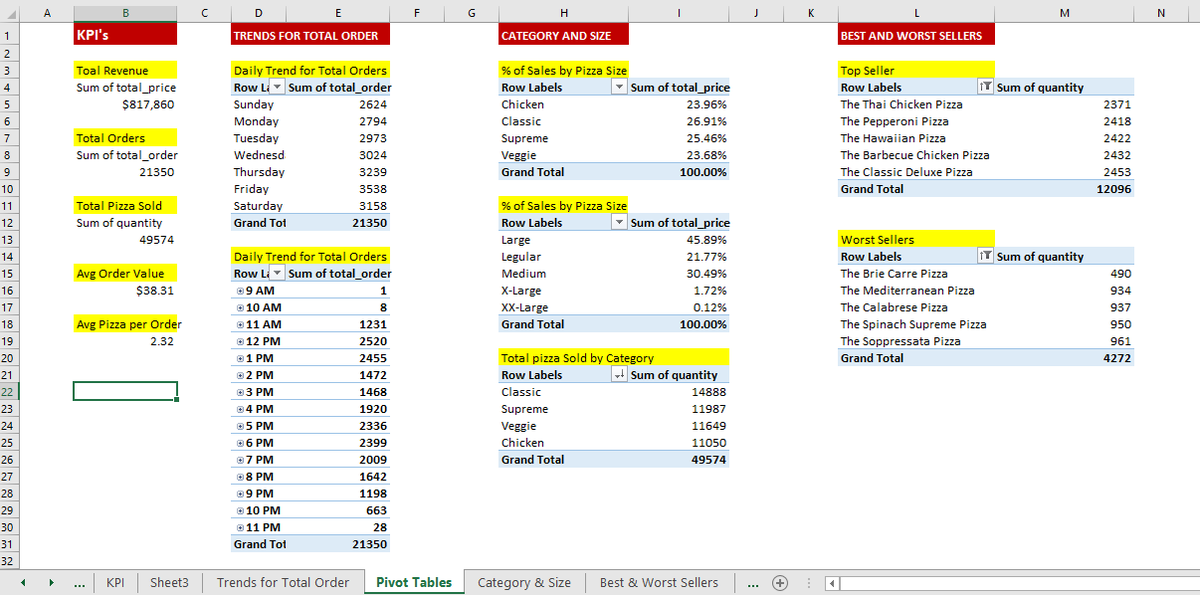Show hidden sheets to the left via ellipsis
The height and width of the screenshot is (595, 1200).
[x=79, y=583]
